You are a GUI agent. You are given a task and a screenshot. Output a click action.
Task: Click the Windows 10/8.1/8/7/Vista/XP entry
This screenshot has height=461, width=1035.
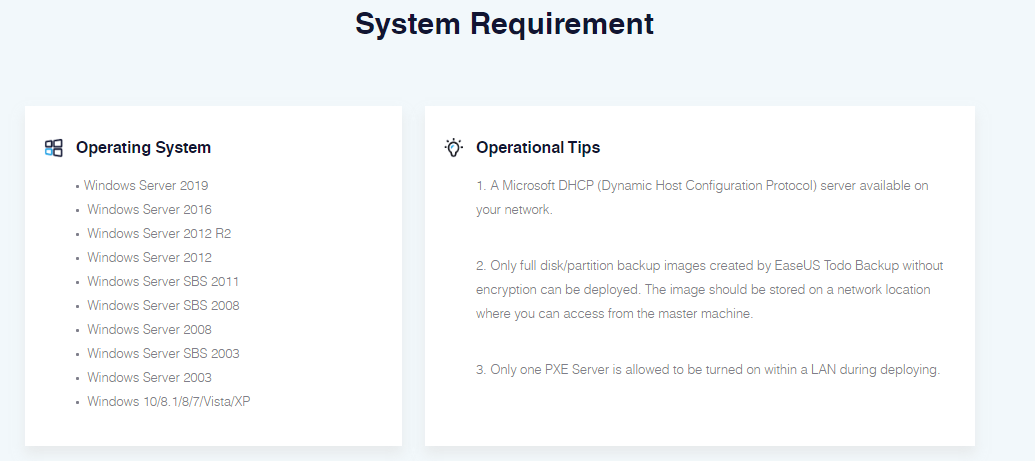tap(169, 402)
